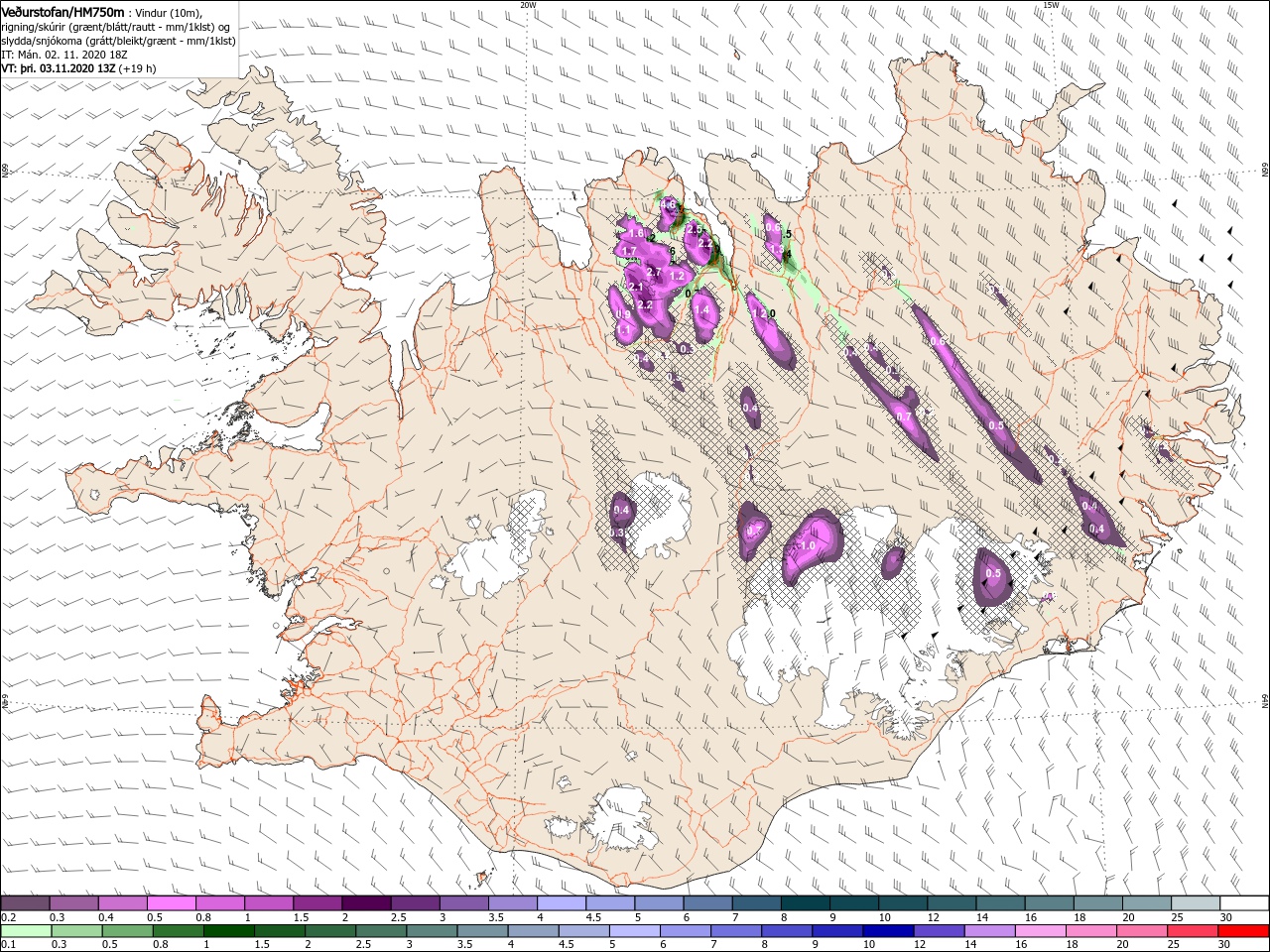Select the crimson 25 swatch in bottom legend row
The width and height of the screenshot is (1270, 952).
click(x=1194, y=931)
